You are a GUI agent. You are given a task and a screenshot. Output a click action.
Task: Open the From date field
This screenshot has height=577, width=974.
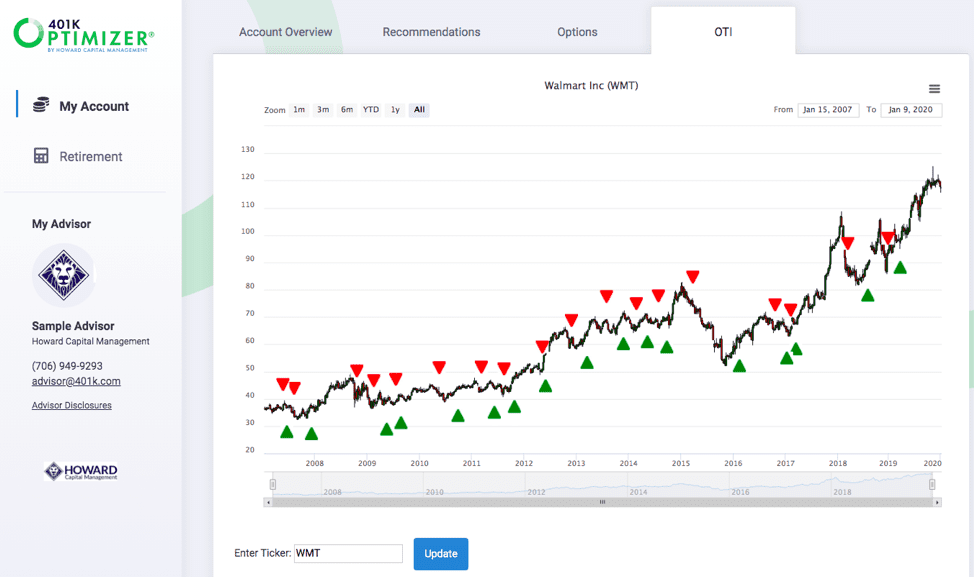click(828, 110)
